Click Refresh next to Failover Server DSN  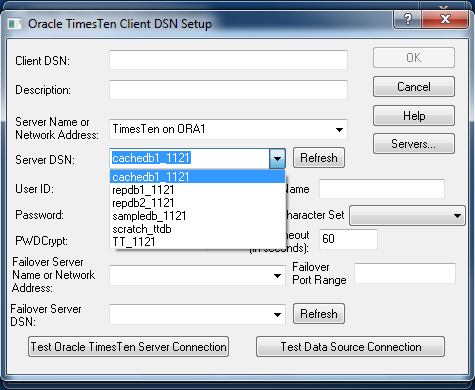pyautogui.click(x=319, y=314)
